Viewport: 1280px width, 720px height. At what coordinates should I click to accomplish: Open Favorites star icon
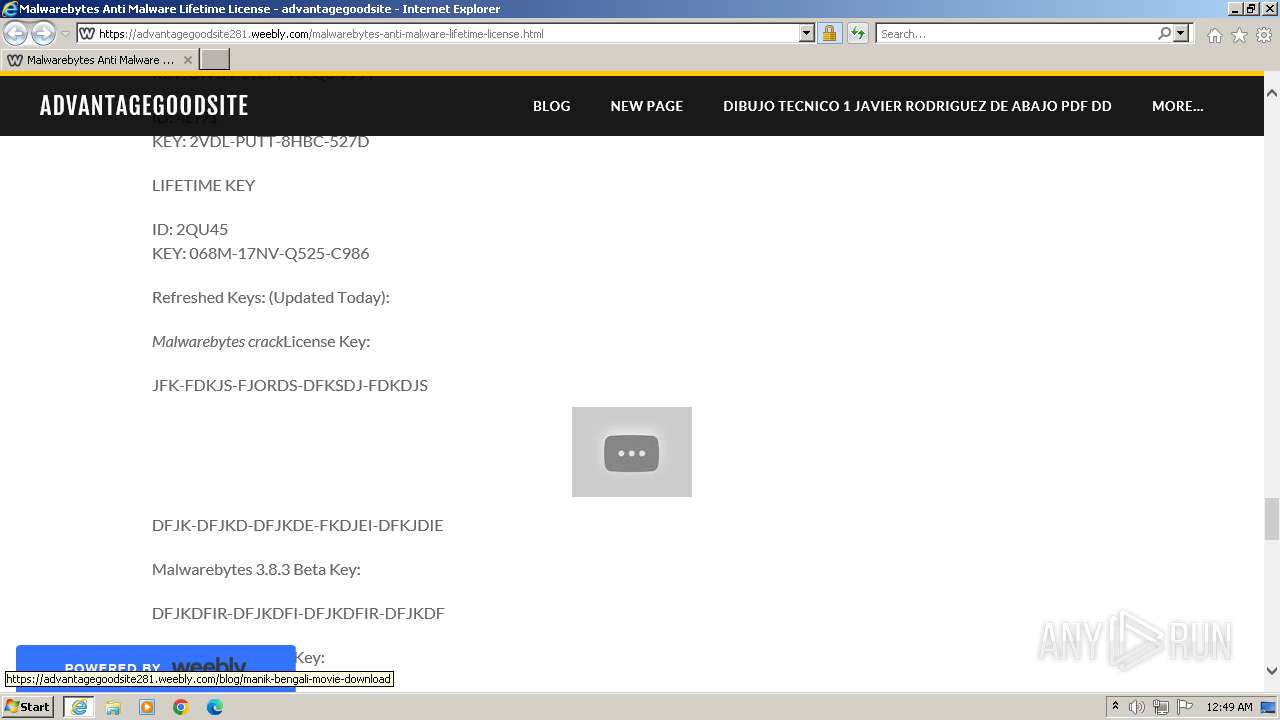[x=1239, y=35]
